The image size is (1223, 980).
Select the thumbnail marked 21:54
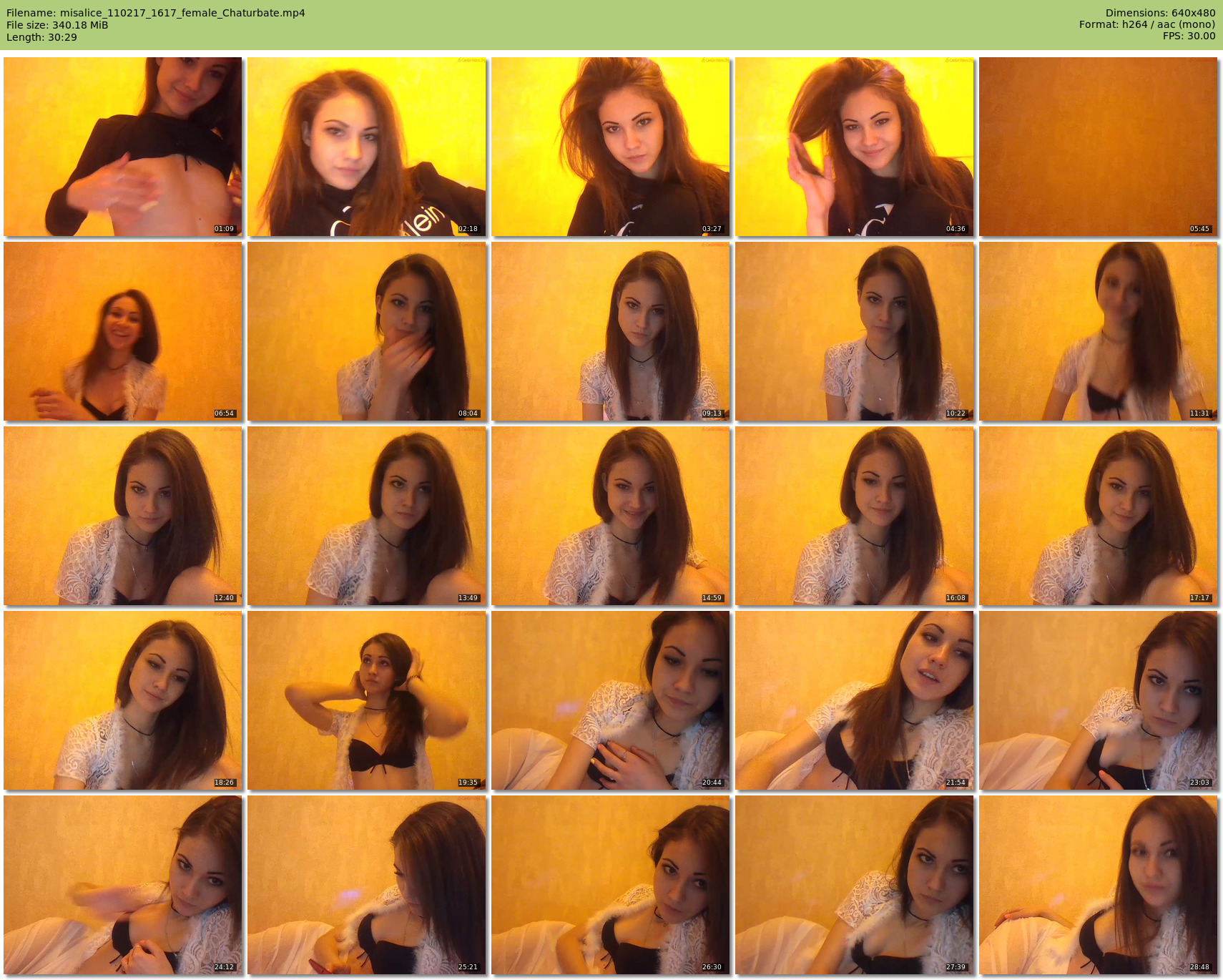(x=855, y=700)
